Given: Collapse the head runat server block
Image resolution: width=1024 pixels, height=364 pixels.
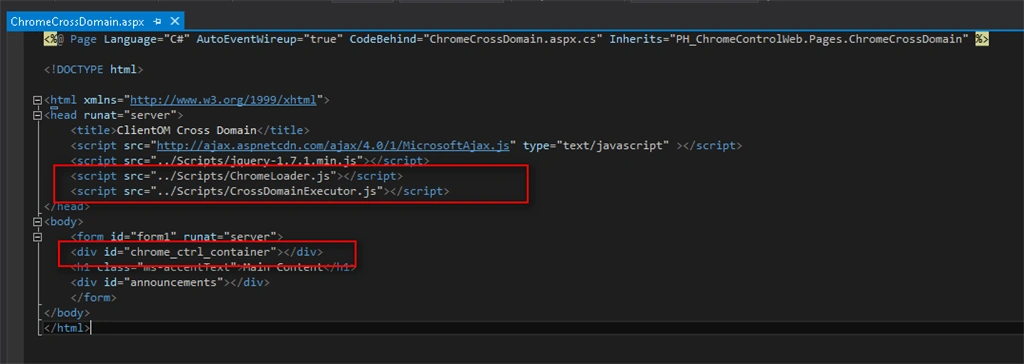Looking at the screenshot, I should click(x=37, y=115).
